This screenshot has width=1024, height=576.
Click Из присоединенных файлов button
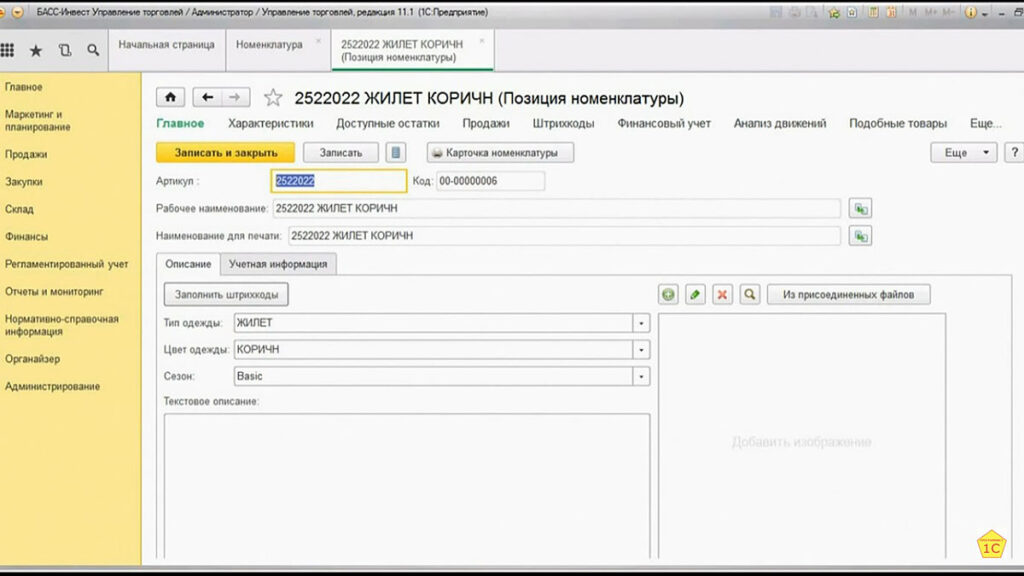848,295
